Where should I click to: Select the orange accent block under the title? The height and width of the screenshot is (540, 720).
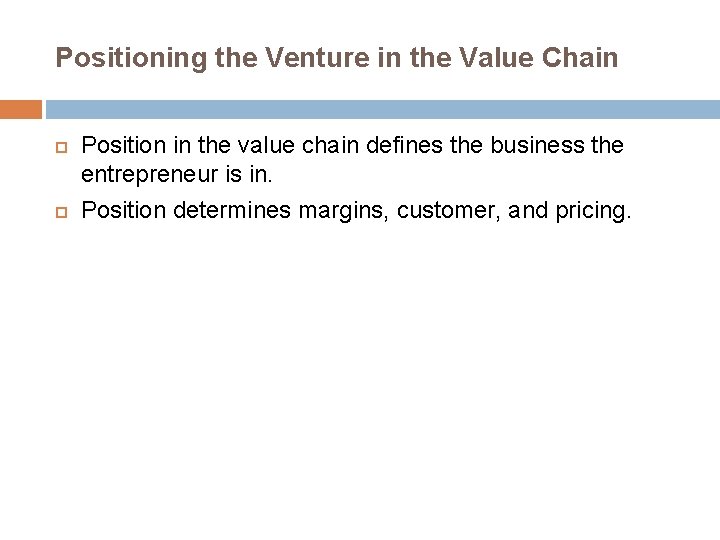tap(21, 109)
